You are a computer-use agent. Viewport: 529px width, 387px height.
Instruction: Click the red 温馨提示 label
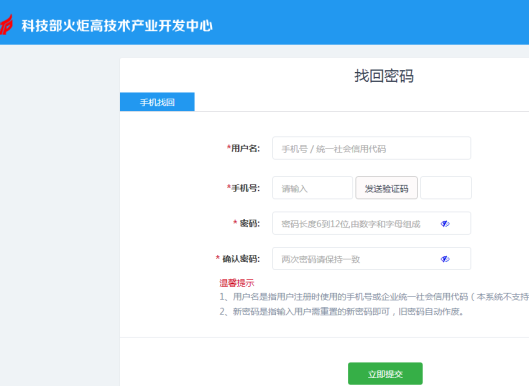237,283
